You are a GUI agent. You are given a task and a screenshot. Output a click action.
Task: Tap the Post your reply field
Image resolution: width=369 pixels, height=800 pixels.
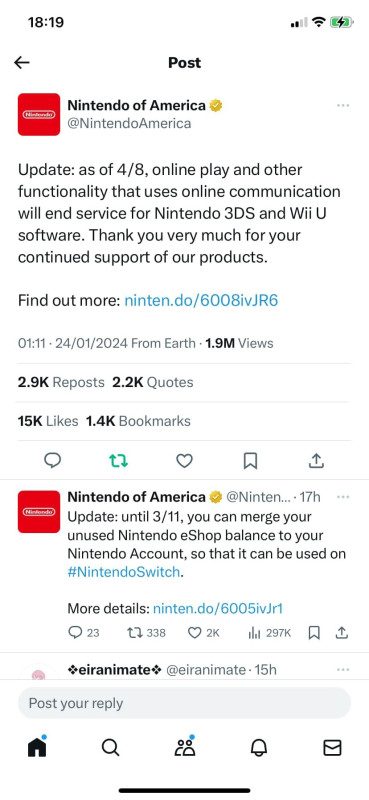[x=184, y=703]
